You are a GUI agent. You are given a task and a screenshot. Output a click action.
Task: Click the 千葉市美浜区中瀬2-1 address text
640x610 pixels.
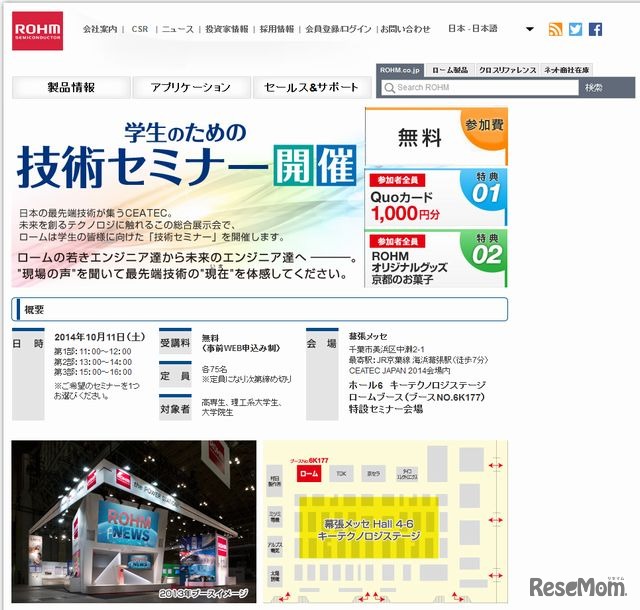pos(386,350)
